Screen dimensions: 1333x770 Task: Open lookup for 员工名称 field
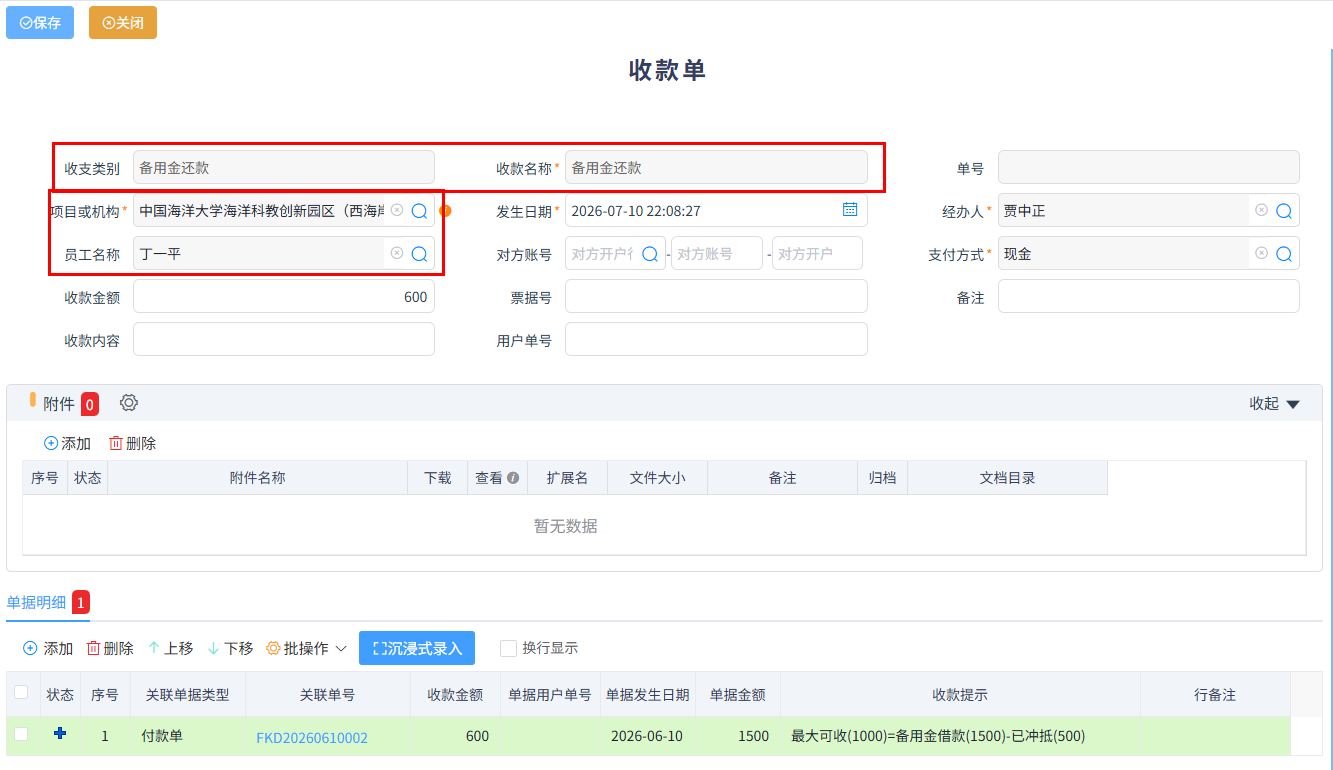pos(420,254)
